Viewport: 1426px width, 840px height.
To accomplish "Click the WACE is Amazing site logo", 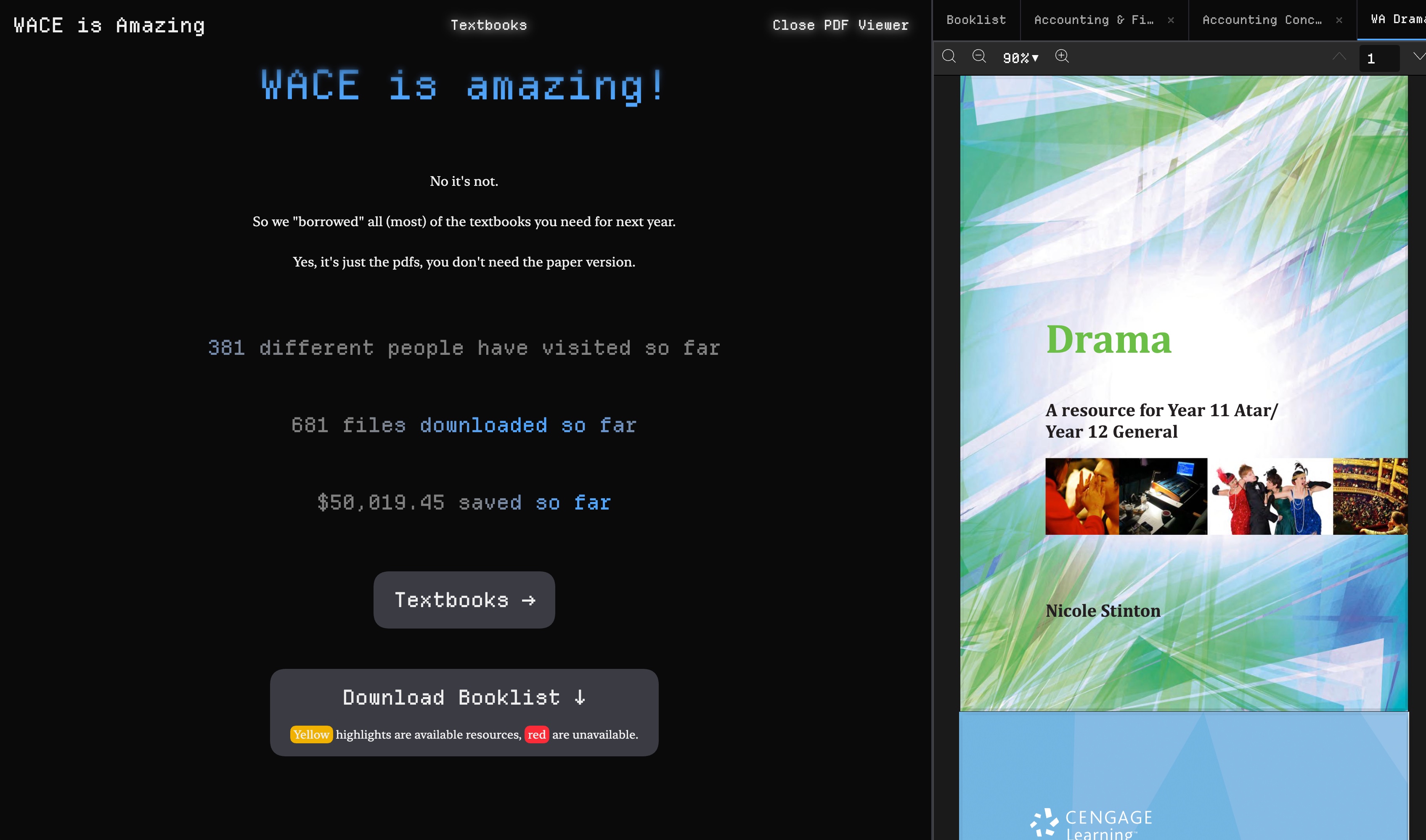I will coord(109,25).
